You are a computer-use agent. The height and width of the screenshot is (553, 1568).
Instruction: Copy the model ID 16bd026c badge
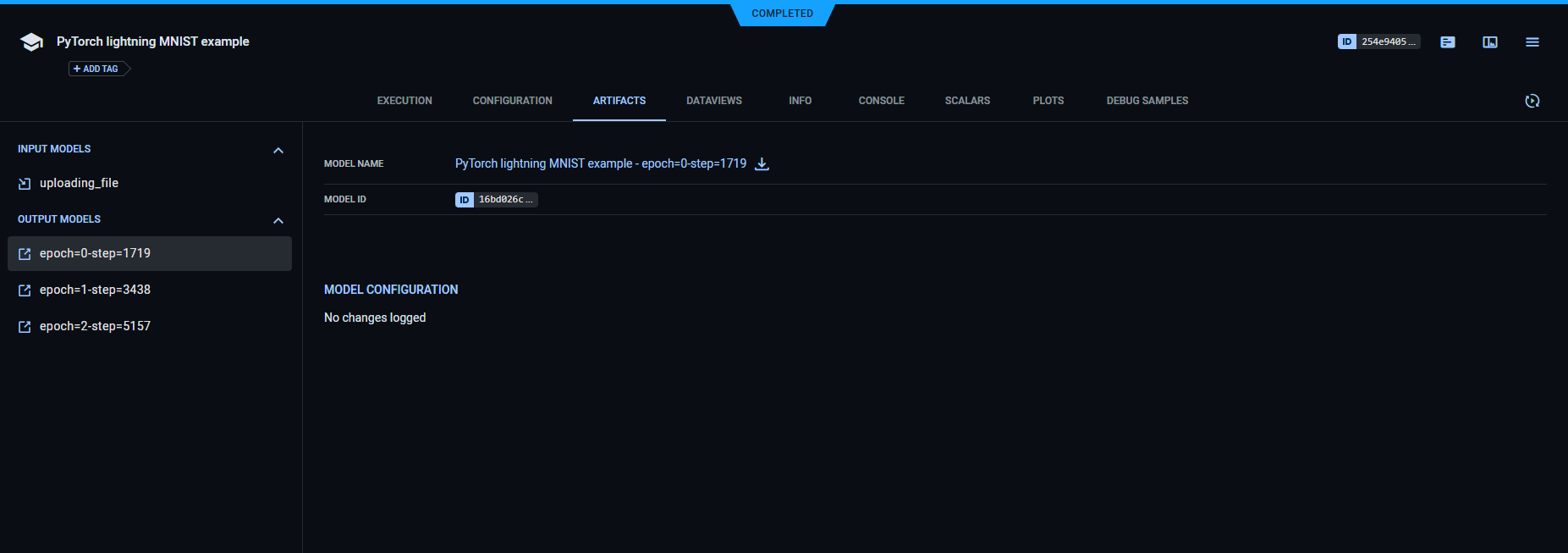497,200
